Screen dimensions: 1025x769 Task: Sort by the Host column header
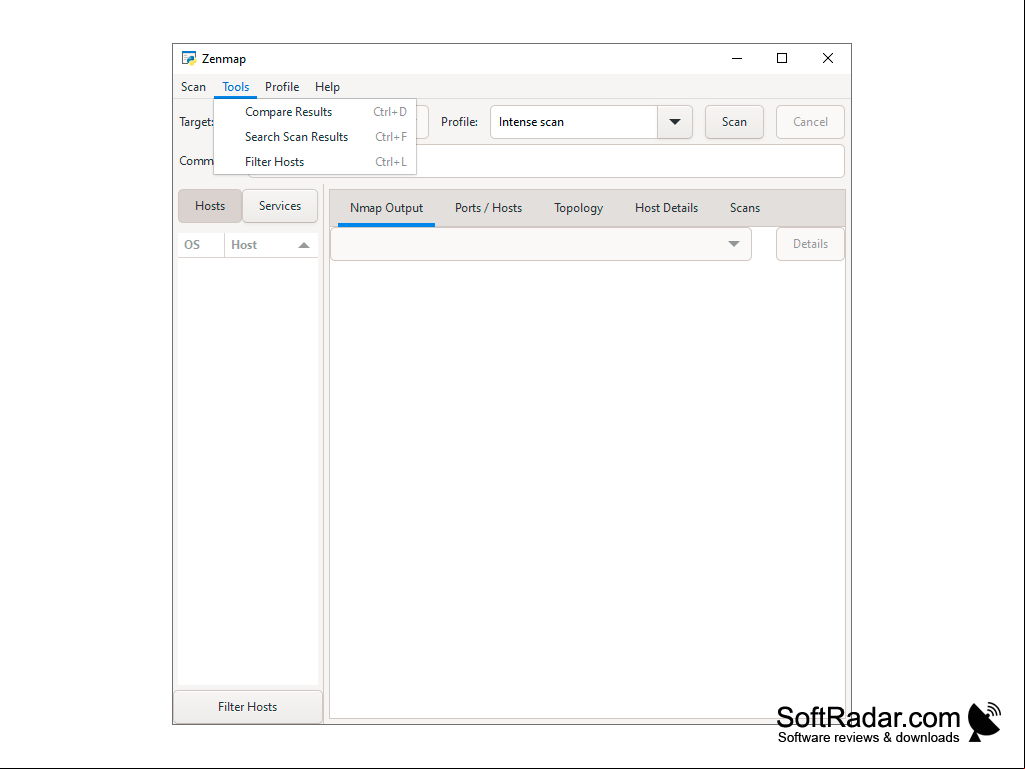coord(271,245)
